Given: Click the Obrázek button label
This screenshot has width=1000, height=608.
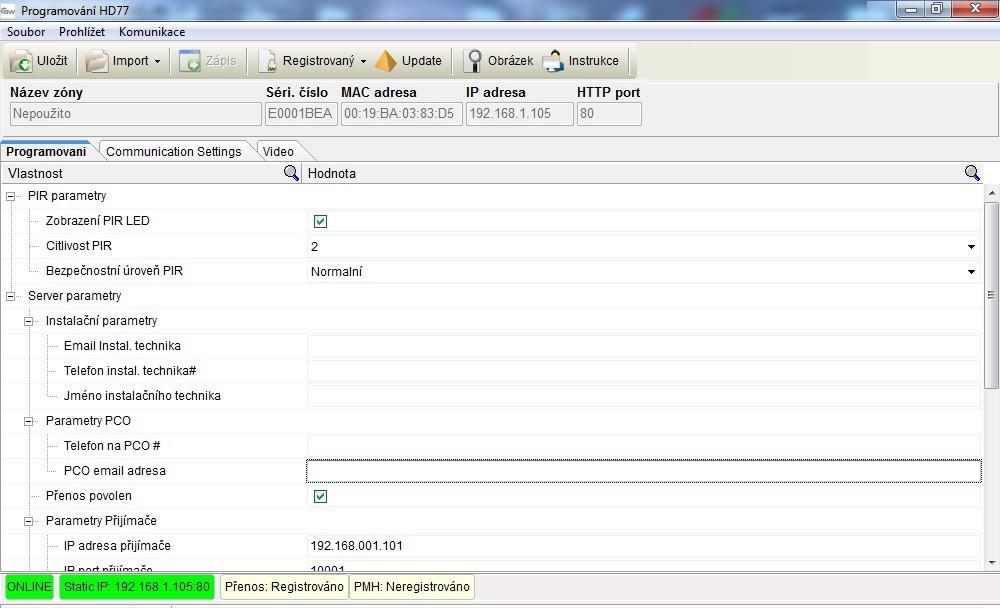Looking at the screenshot, I should coord(510,61).
